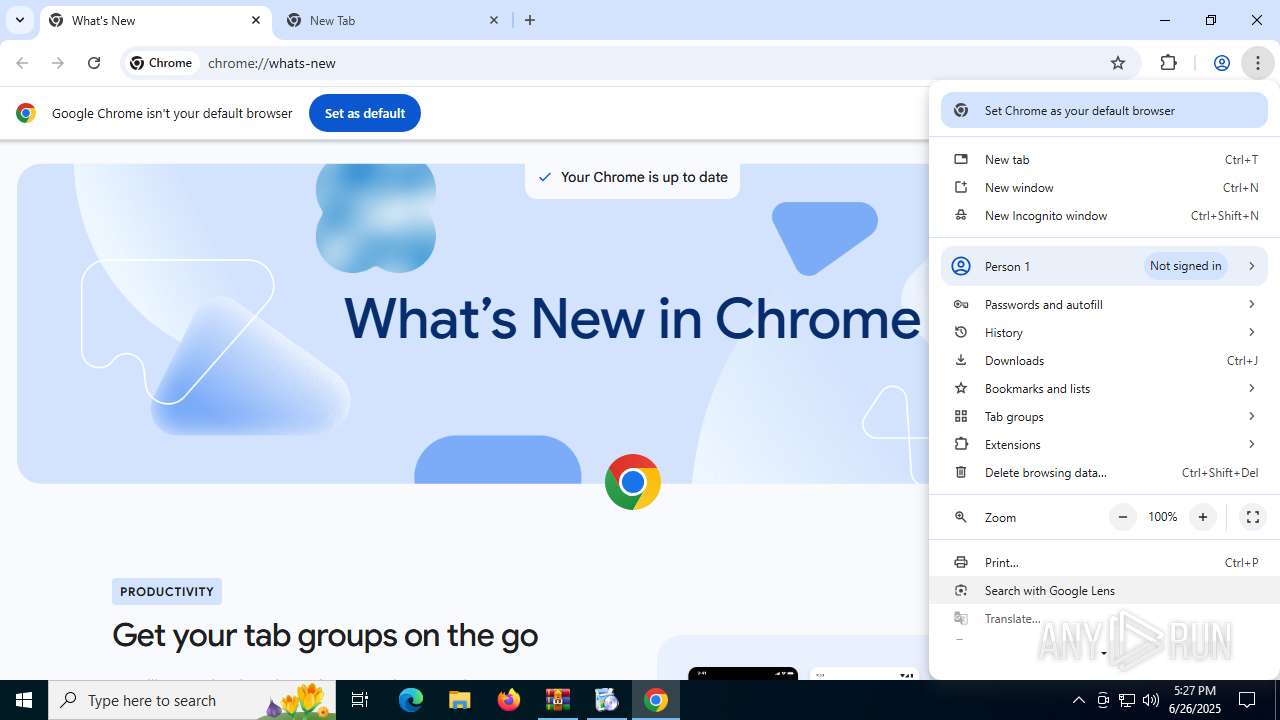1280x720 pixels.
Task: Click the Print printer icon
Action: point(961,563)
